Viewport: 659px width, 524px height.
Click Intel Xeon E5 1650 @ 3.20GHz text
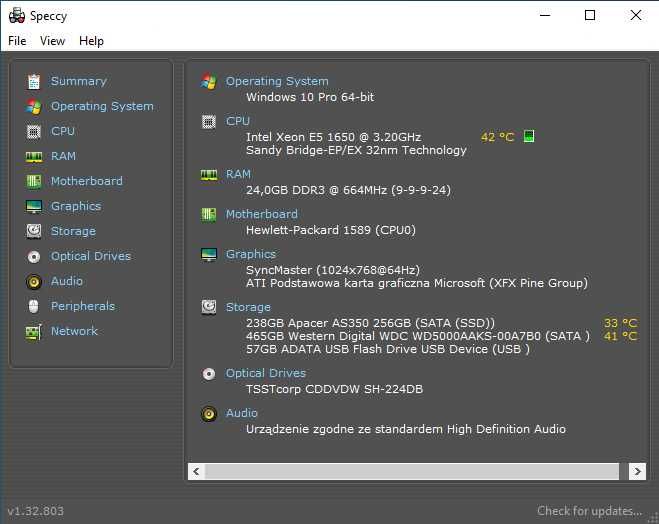333,137
